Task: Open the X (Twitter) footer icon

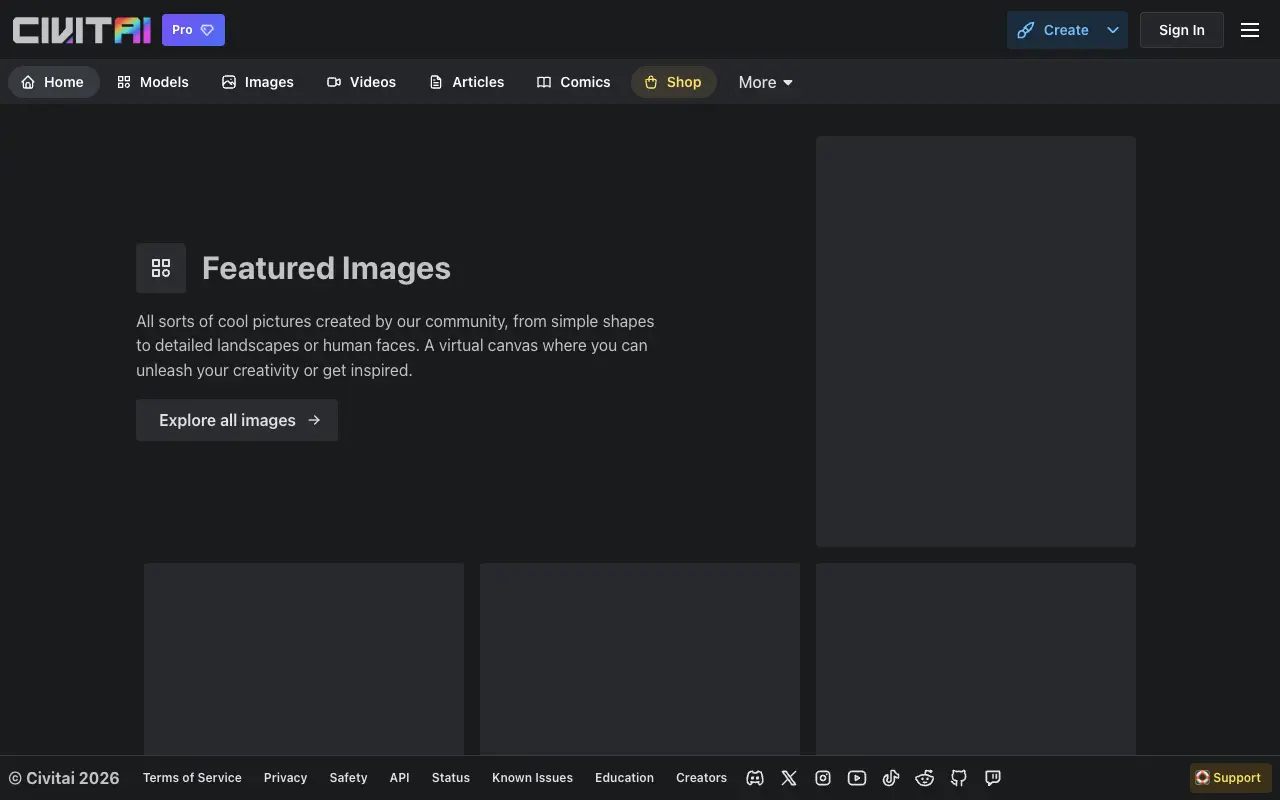Action: click(x=789, y=778)
